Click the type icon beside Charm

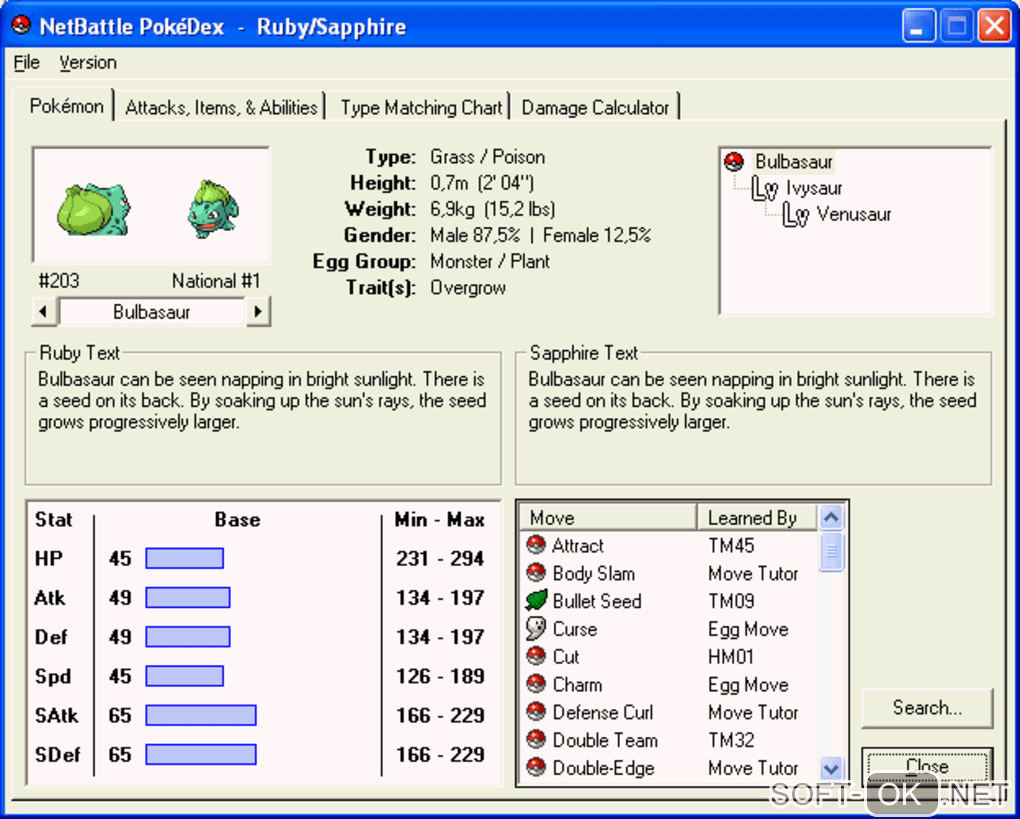click(x=536, y=684)
